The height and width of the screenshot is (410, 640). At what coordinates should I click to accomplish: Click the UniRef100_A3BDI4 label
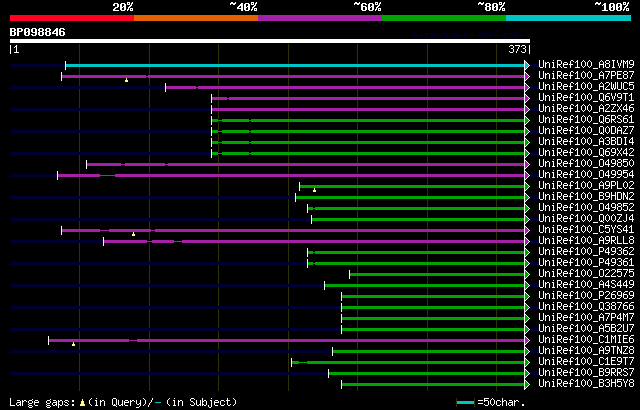click(586, 142)
